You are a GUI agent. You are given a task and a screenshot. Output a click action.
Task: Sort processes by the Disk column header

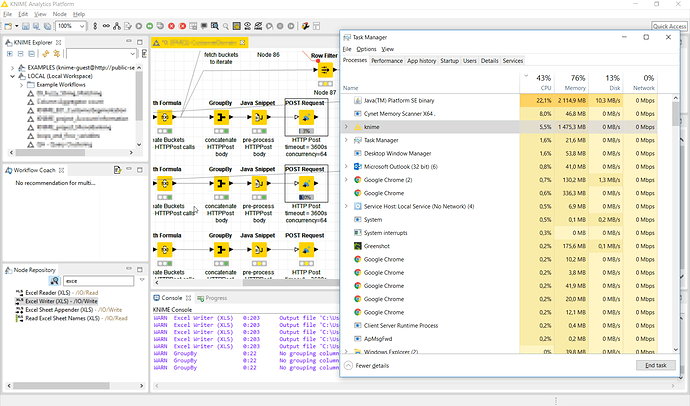[606, 82]
